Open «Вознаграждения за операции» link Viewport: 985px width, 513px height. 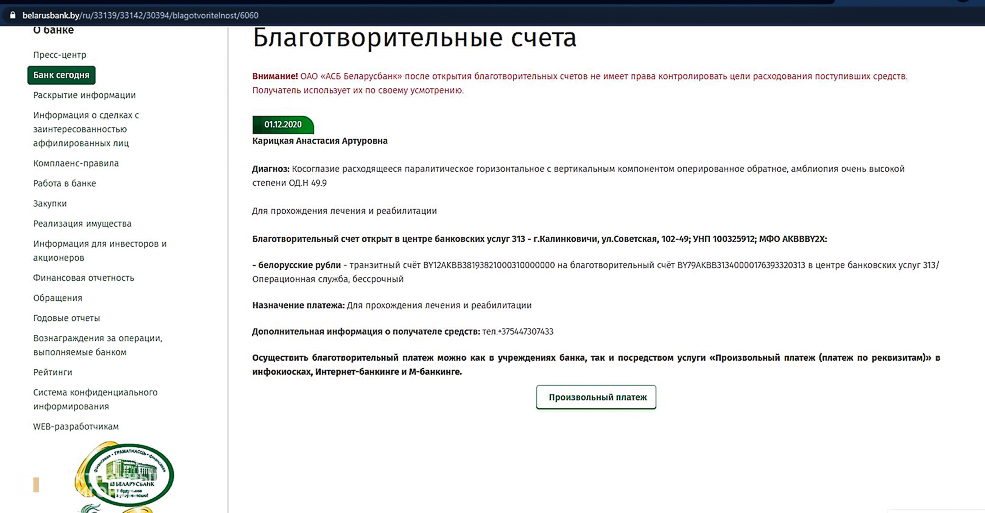point(97,345)
